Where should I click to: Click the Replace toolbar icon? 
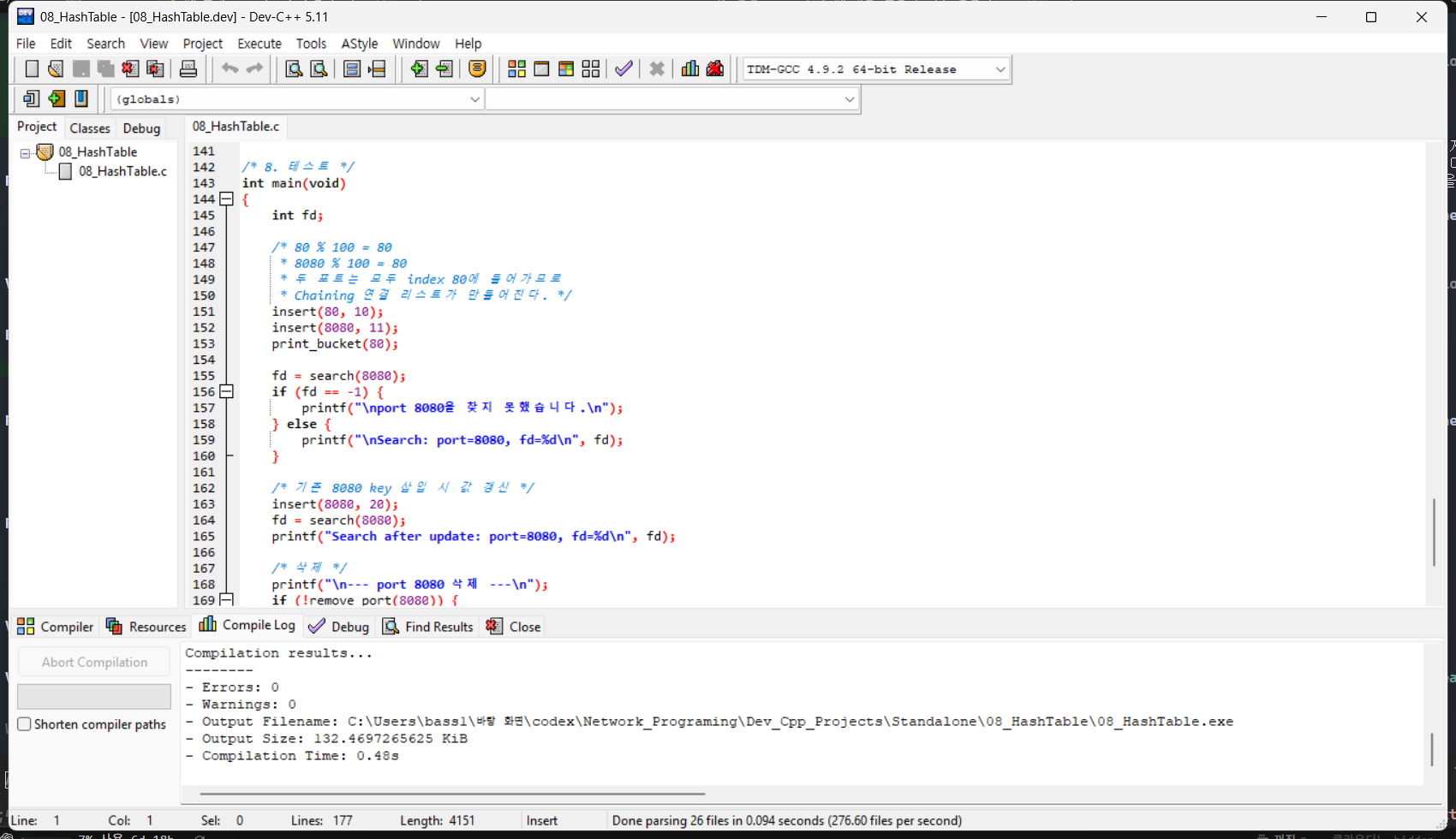click(319, 69)
